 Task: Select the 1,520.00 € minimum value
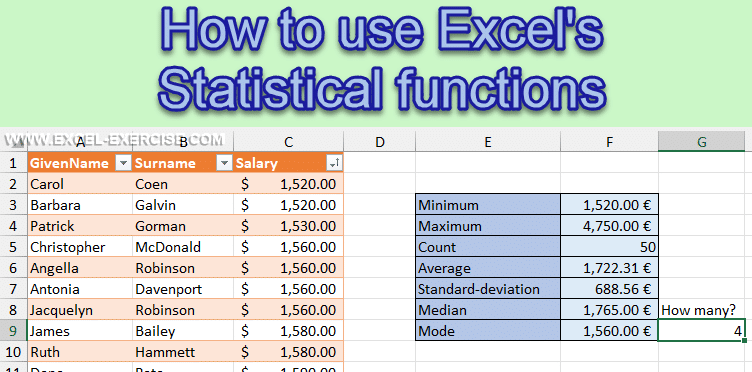609,205
